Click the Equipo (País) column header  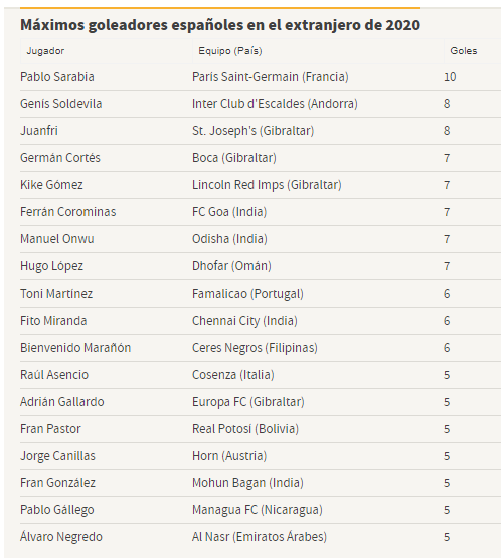(230, 51)
